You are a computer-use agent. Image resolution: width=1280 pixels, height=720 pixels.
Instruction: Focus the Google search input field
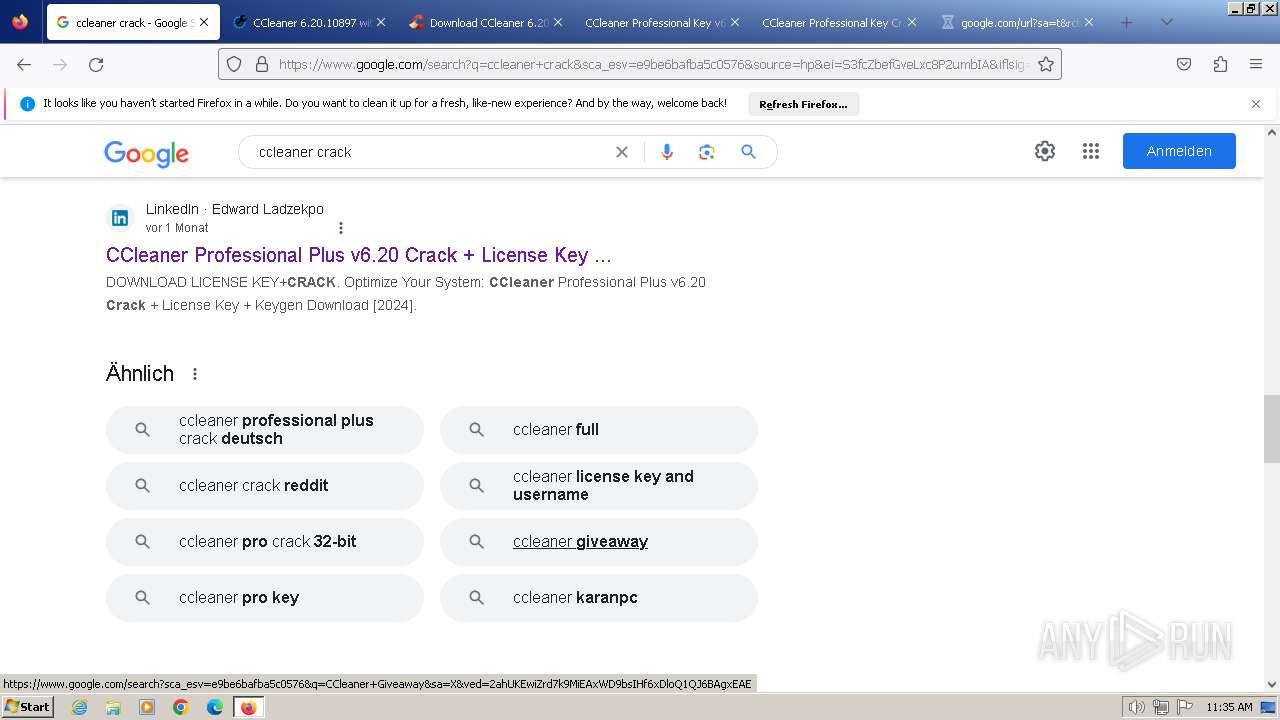(430, 152)
